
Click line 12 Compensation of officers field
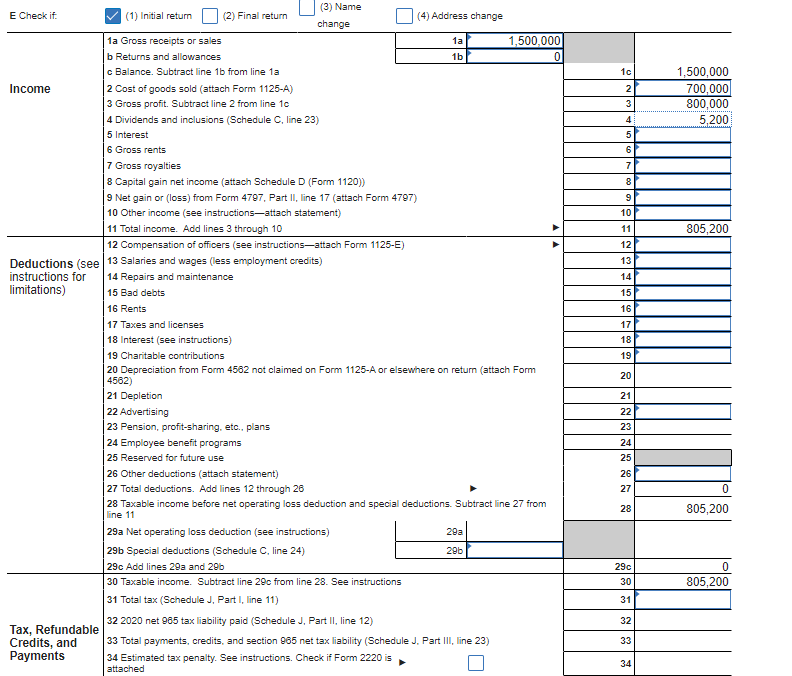click(682, 245)
